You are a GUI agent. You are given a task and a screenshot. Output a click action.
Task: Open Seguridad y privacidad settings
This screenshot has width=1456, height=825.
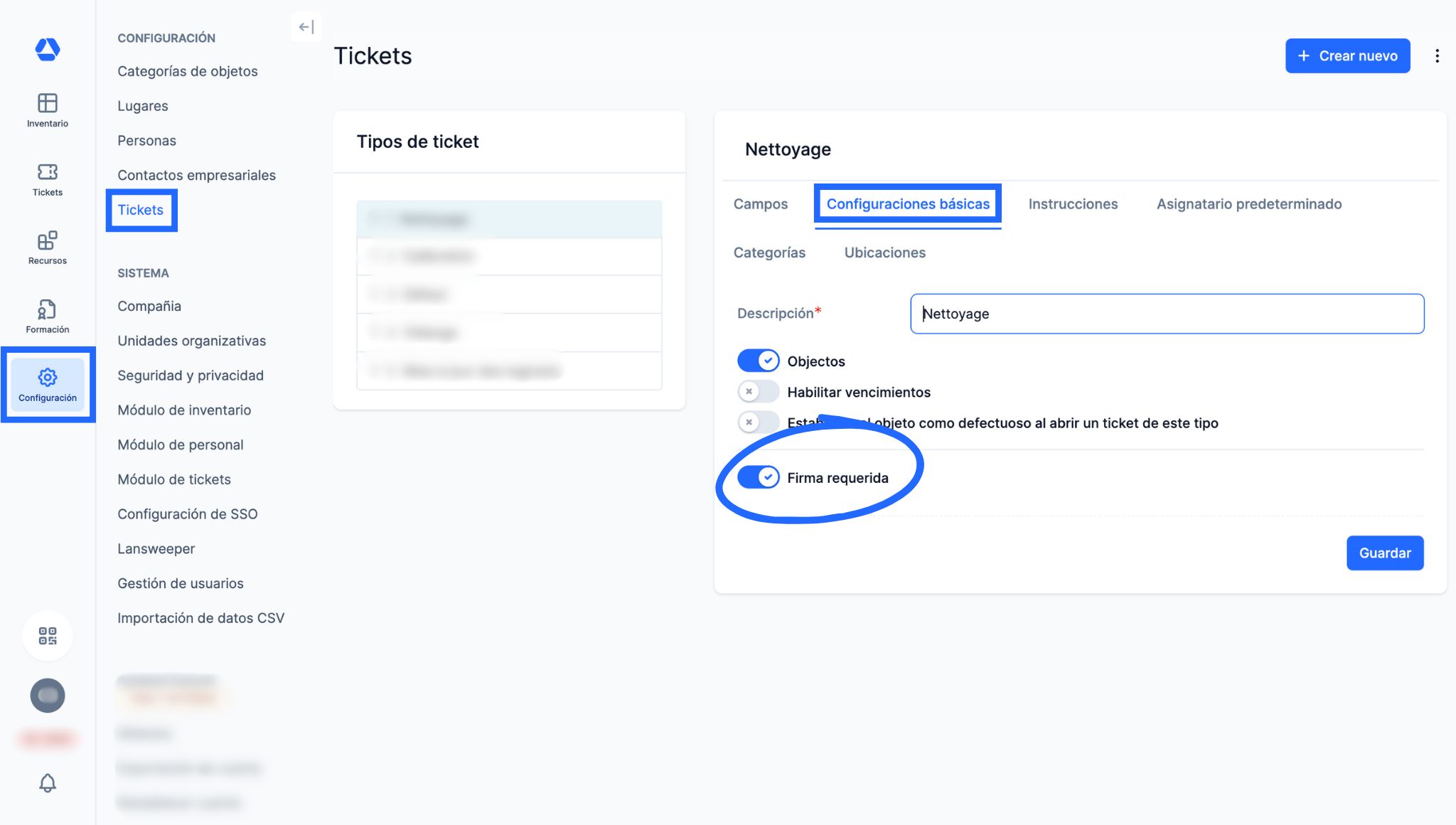191,376
